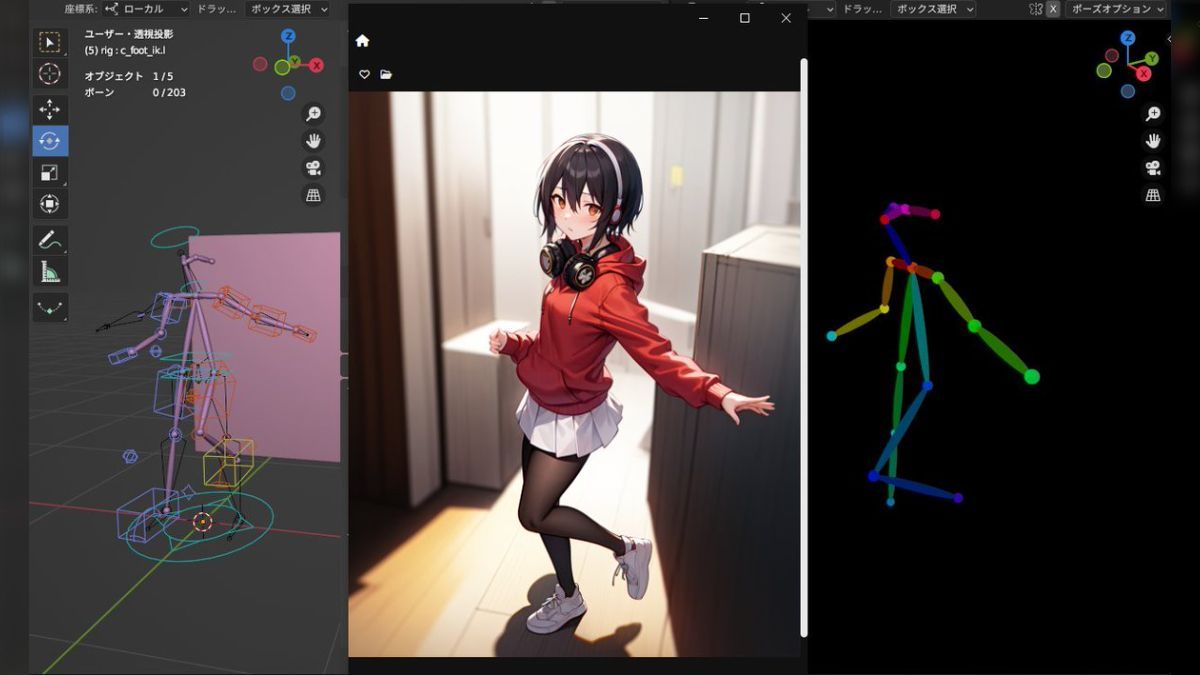
Task: Toggle camera view in left viewport
Action: pyautogui.click(x=313, y=168)
